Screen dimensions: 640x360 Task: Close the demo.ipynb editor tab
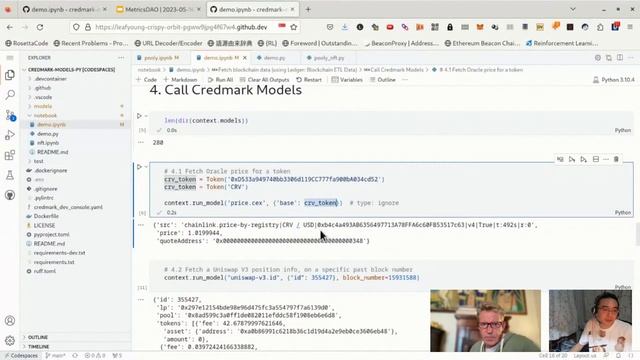click(x=245, y=58)
